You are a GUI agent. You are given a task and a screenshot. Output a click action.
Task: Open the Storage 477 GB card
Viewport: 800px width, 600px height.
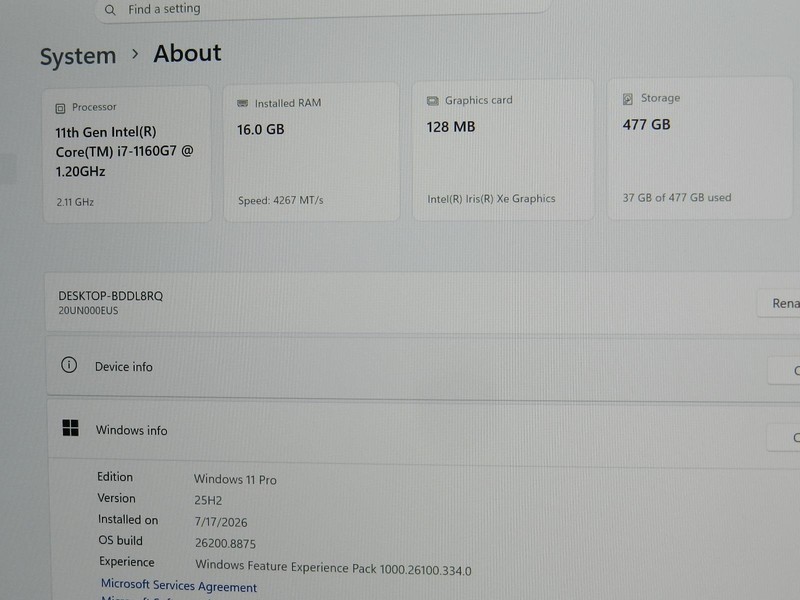click(699, 148)
